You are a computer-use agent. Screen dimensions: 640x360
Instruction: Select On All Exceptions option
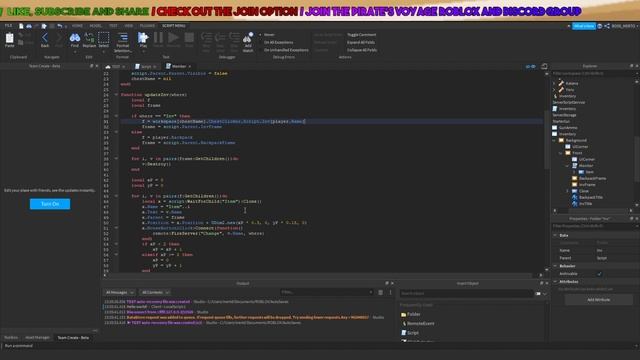(x=276, y=42)
